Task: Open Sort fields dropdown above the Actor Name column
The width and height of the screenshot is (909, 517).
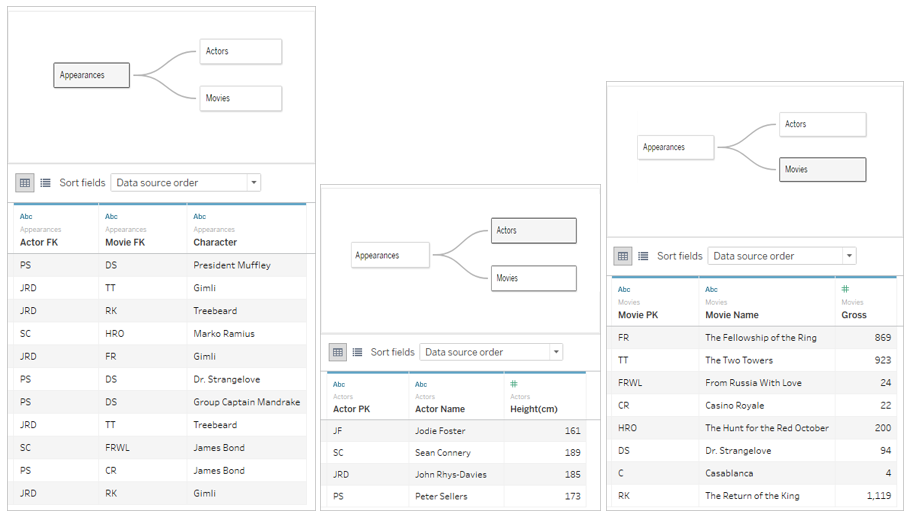Action: [493, 352]
